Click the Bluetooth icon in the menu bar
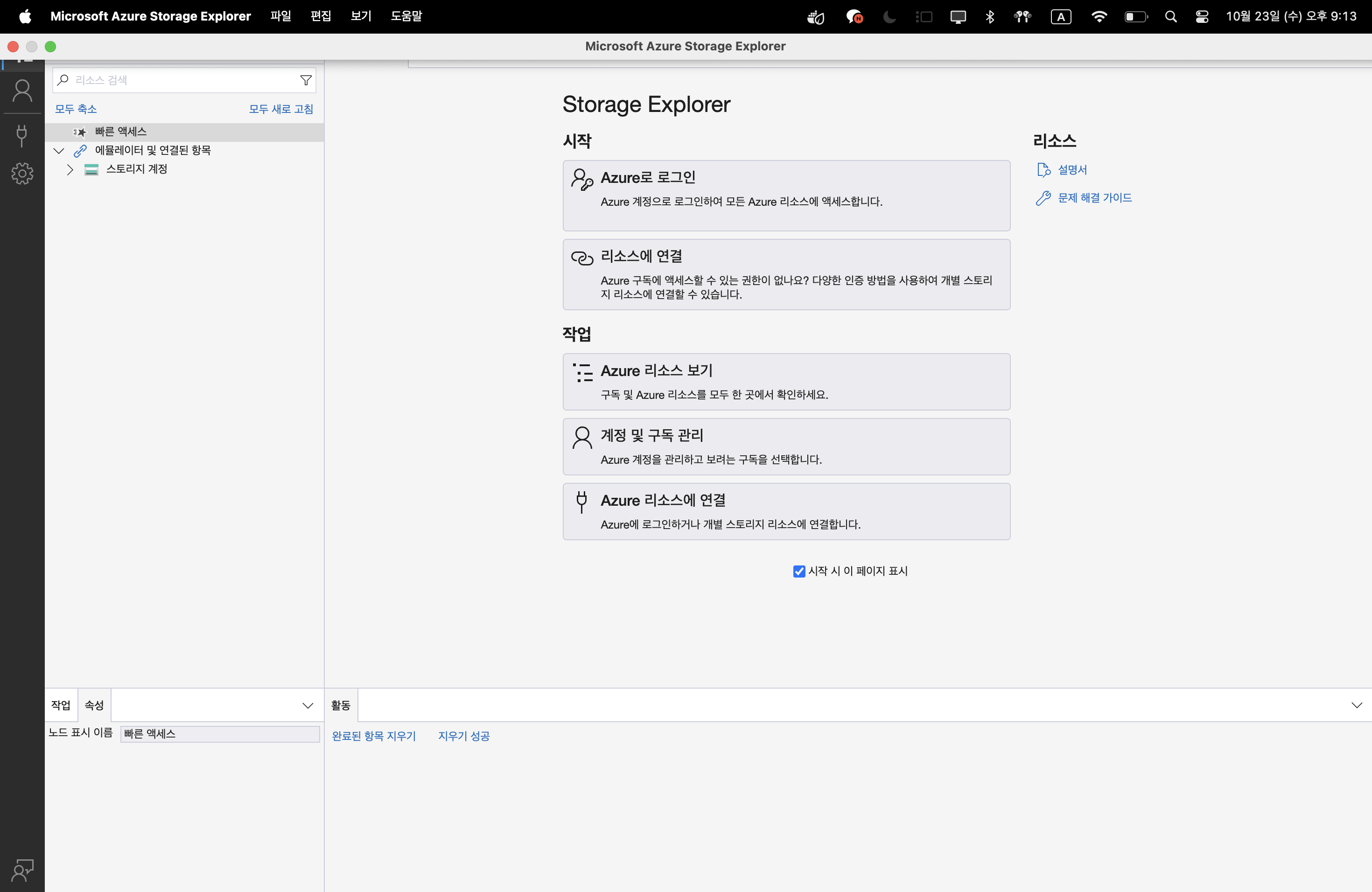1372x892 pixels. [x=990, y=17]
